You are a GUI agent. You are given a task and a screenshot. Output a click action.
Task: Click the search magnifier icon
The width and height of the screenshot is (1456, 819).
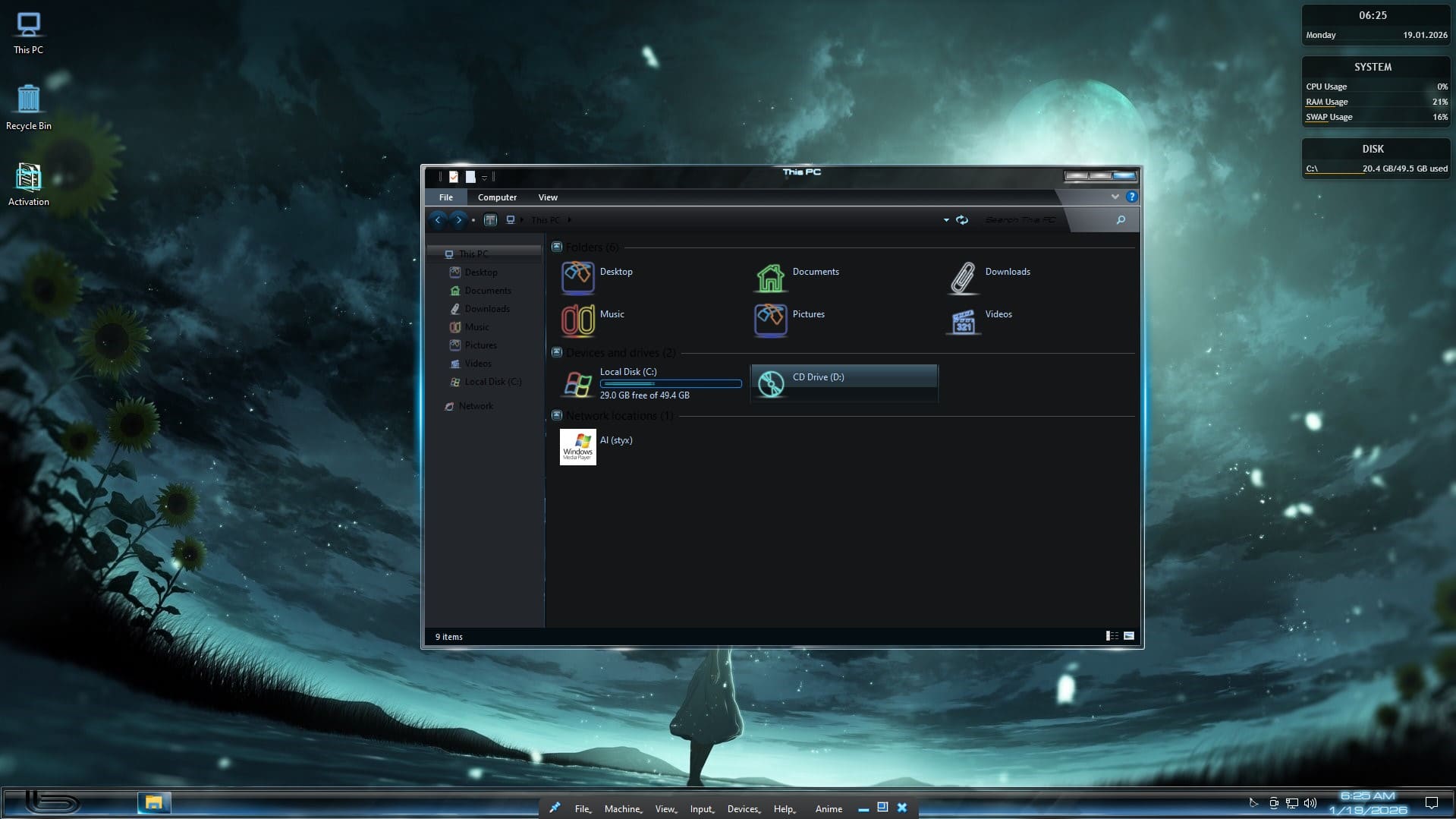pos(1121,220)
